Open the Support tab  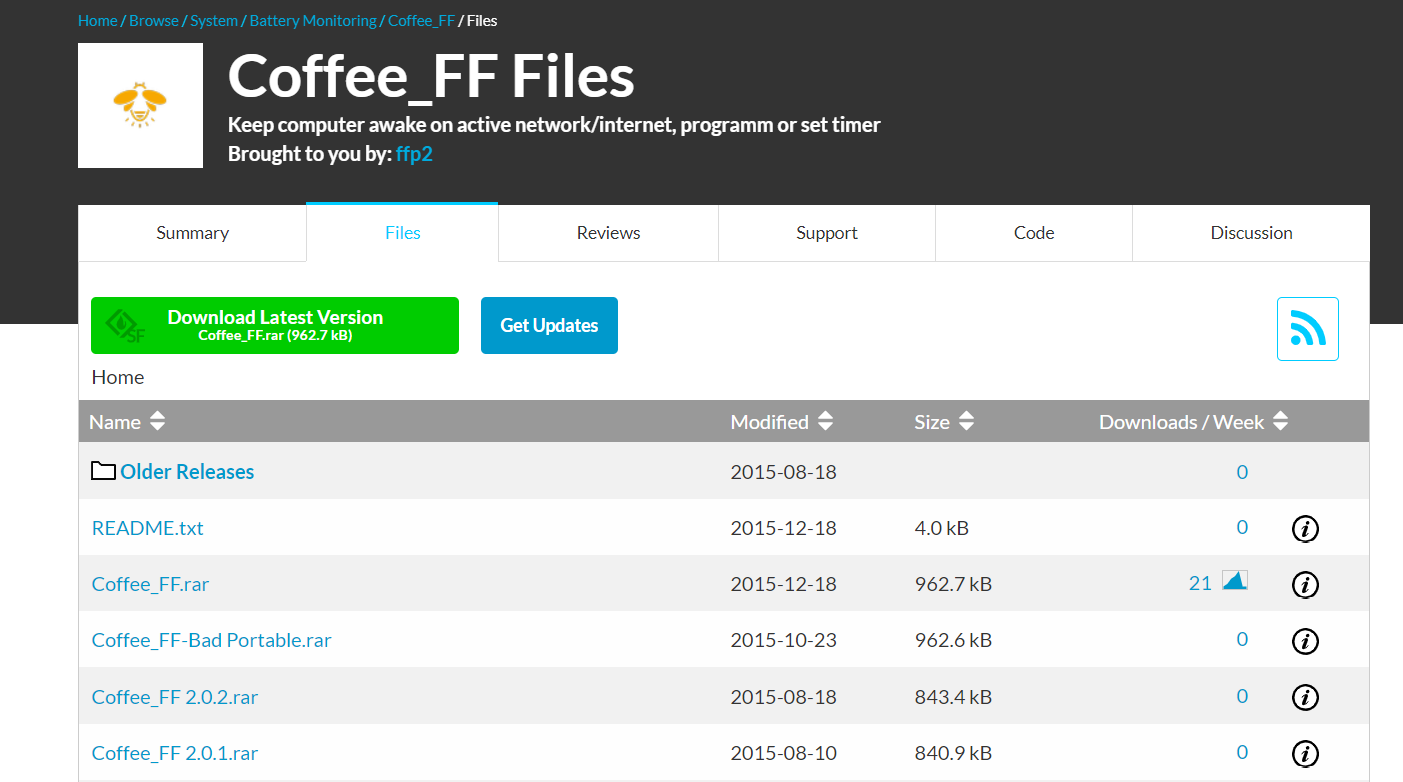pyautogui.click(x=826, y=232)
